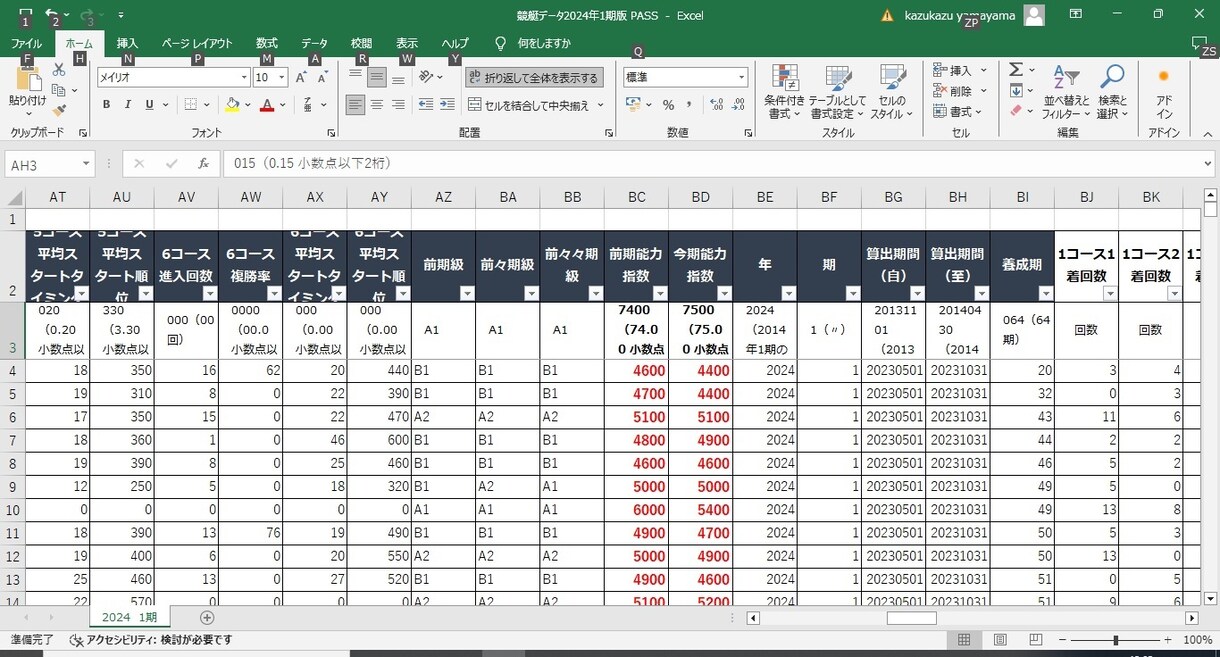Viewport: 1220px width, 657px height.
Task: Switch to Page Break Preview in status bar
Action: click(x=1035, y=640)
